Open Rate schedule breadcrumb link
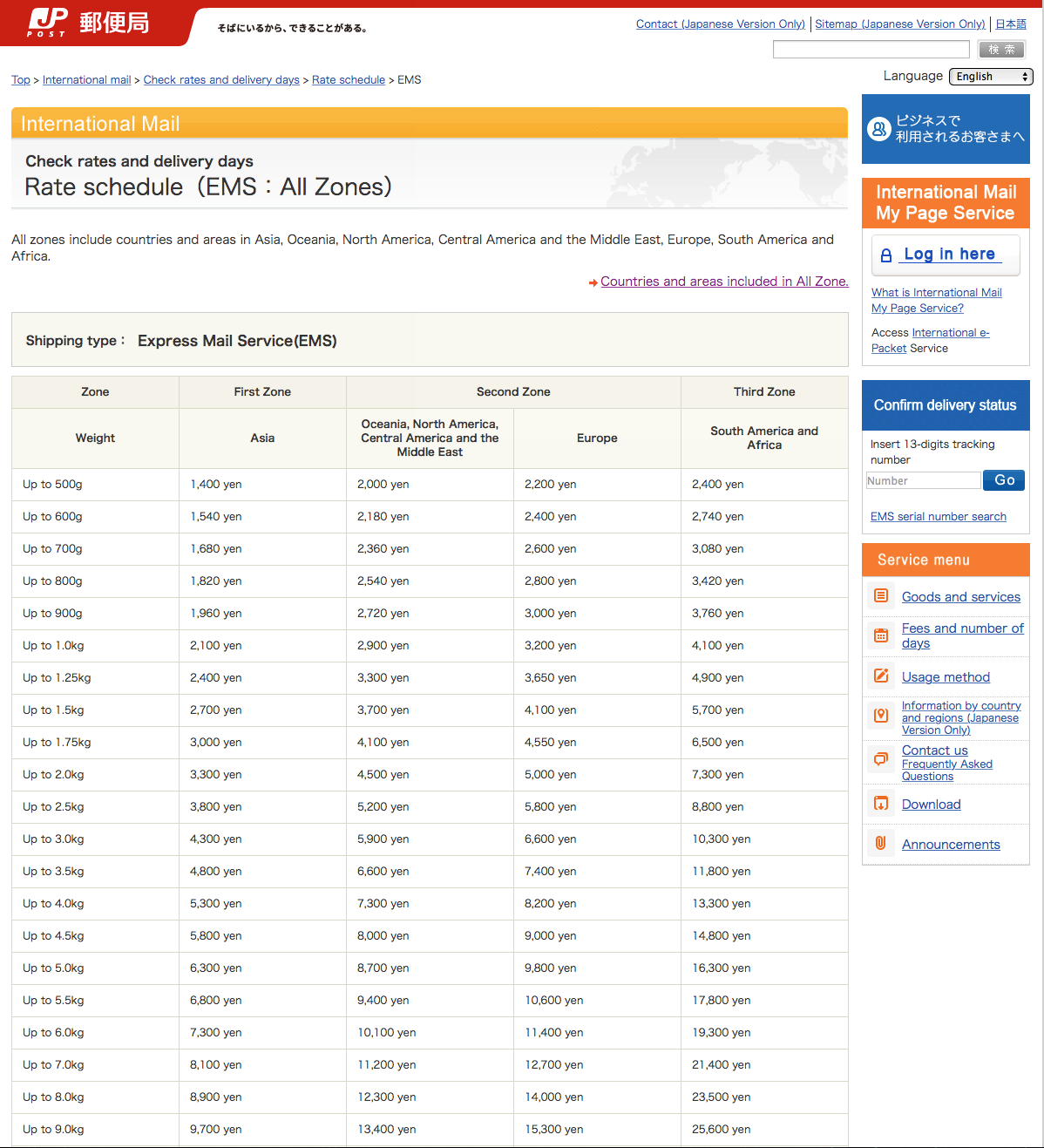1044x1148 pixels. (349, 80)
